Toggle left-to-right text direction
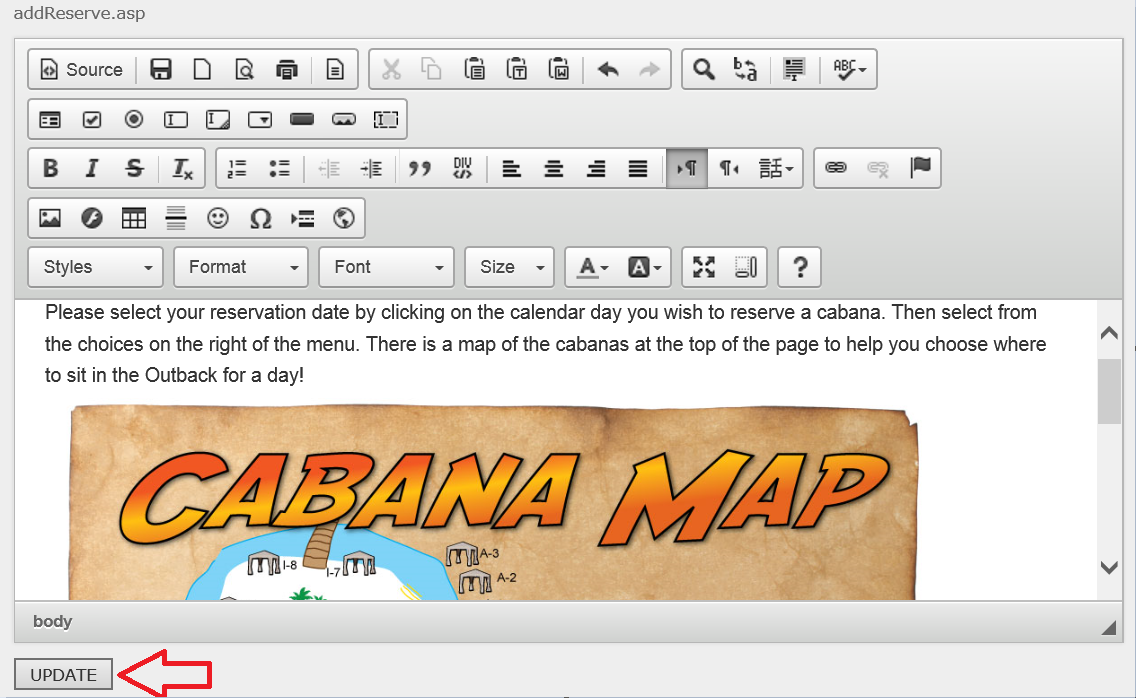Image resolution: width=1136 pixels, height=698 pixels. point(687,169)
